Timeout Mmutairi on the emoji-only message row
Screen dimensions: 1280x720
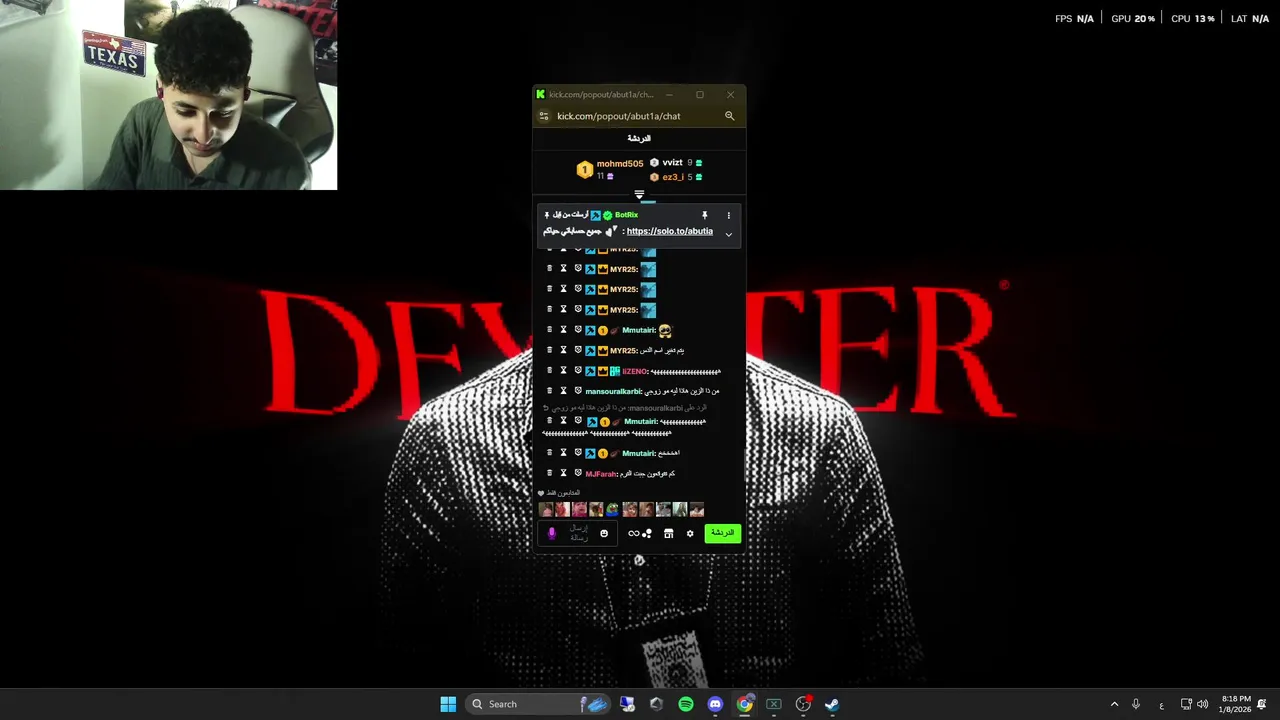[x=563, y=329]
